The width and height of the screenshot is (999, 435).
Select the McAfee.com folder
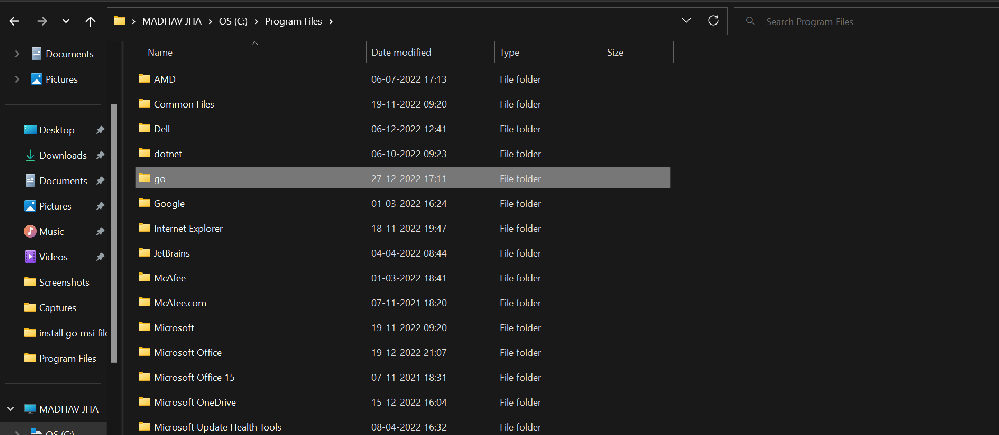(x=180, y=303)
